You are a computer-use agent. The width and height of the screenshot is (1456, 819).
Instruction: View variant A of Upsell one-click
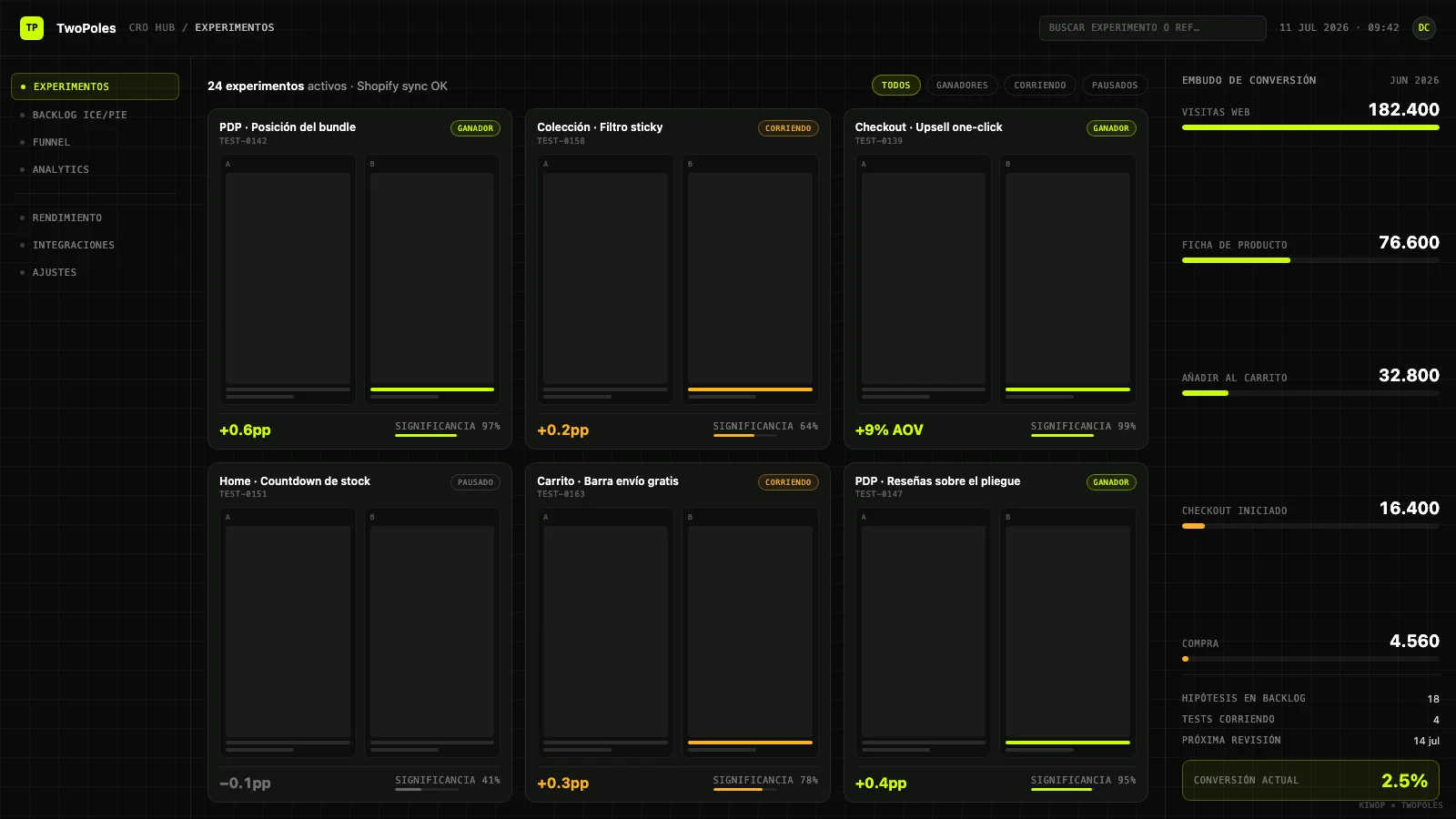click(924, 279)
